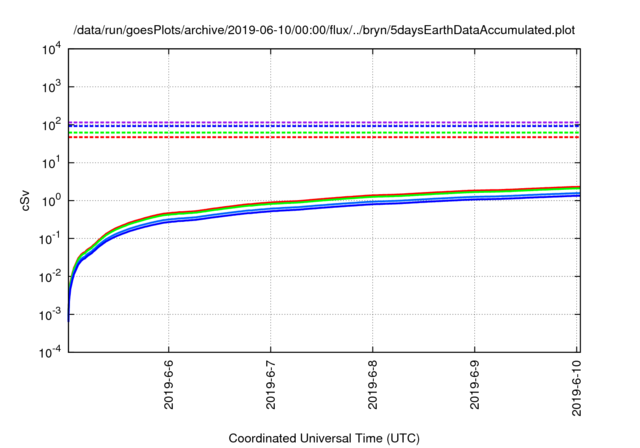Click the red dashed threshold line
The height and width of the screenshot is (448, 640).
pos(324,137)
